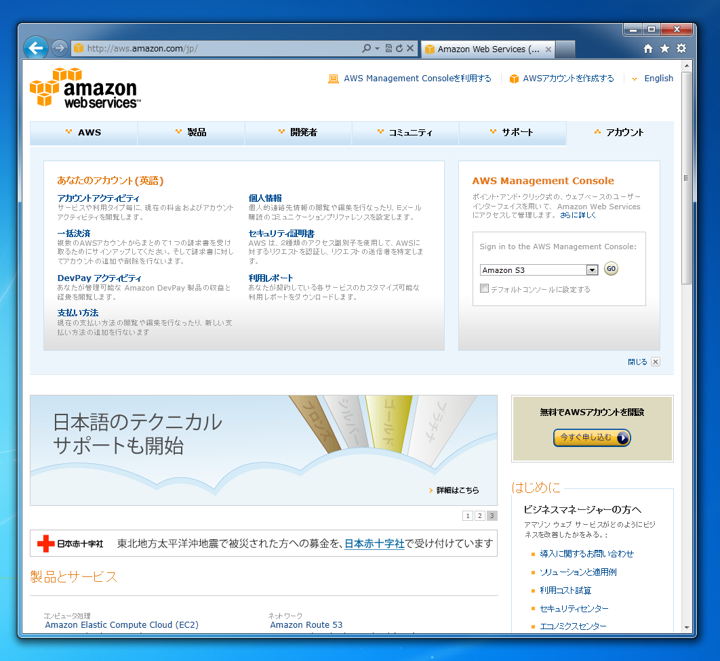Image resolution: width=720 pixels, height=661 pixels.
Task: Click the red cross 日本赤十字社 logo
Action: point(70,544)
